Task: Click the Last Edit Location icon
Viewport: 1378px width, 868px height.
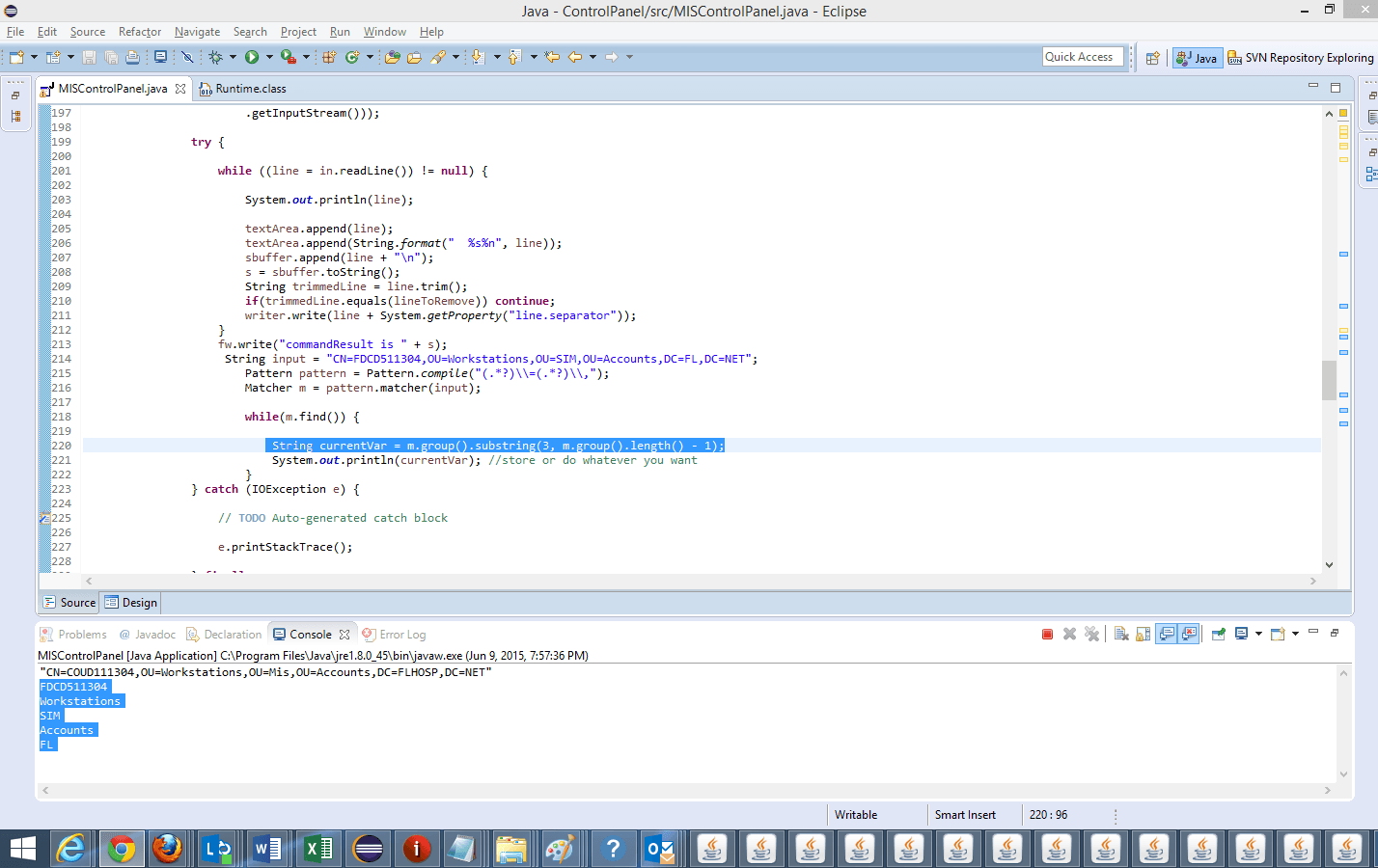Action: tap(552, 57)
